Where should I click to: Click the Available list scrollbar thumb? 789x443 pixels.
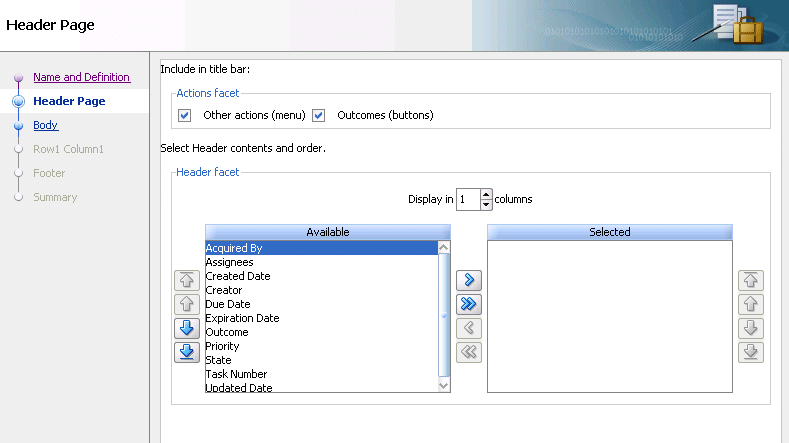(444, 315)
